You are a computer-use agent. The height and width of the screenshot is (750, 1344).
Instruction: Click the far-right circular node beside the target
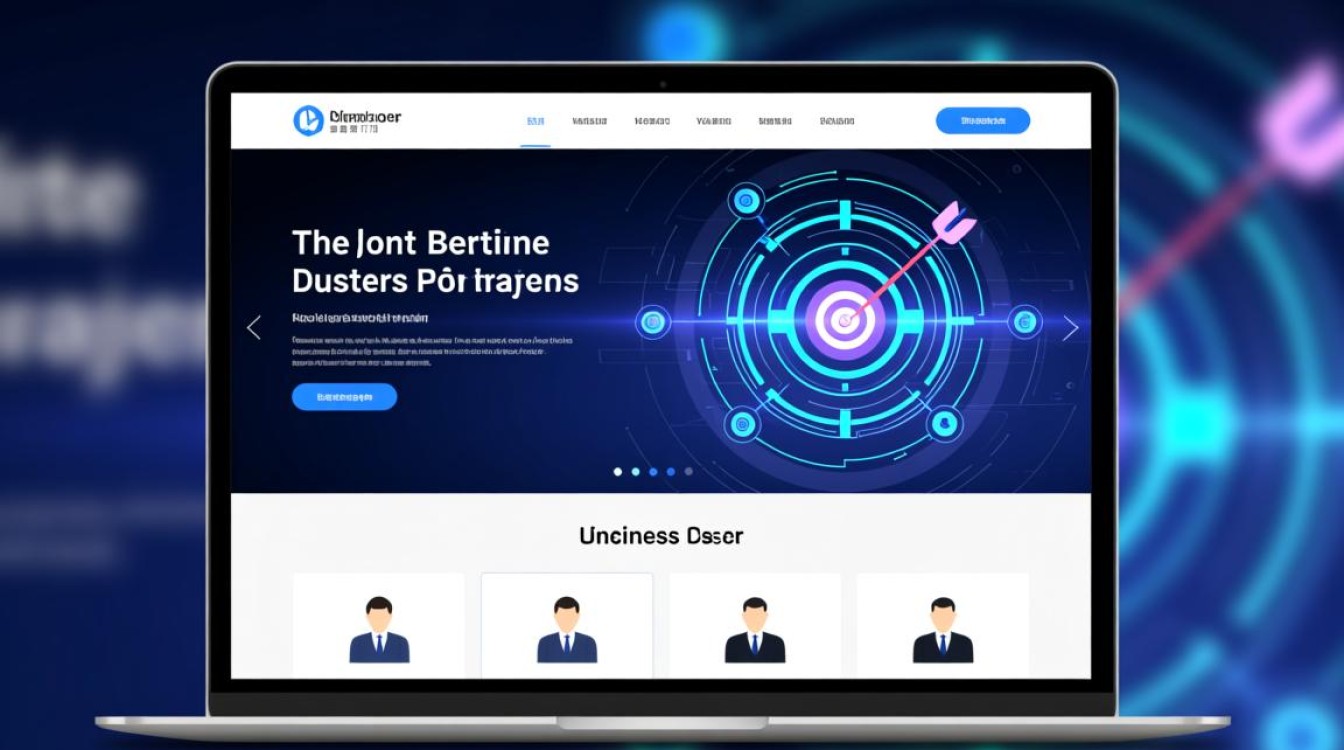1024,321
